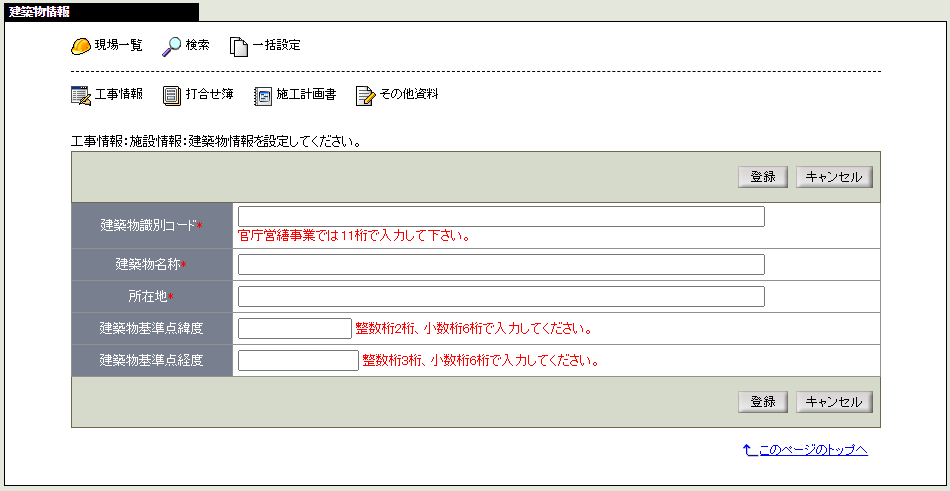950x491 pixels.
Task: Go to the 施工計画書 label
Action: pyautogui.click(x=306, y=95)
